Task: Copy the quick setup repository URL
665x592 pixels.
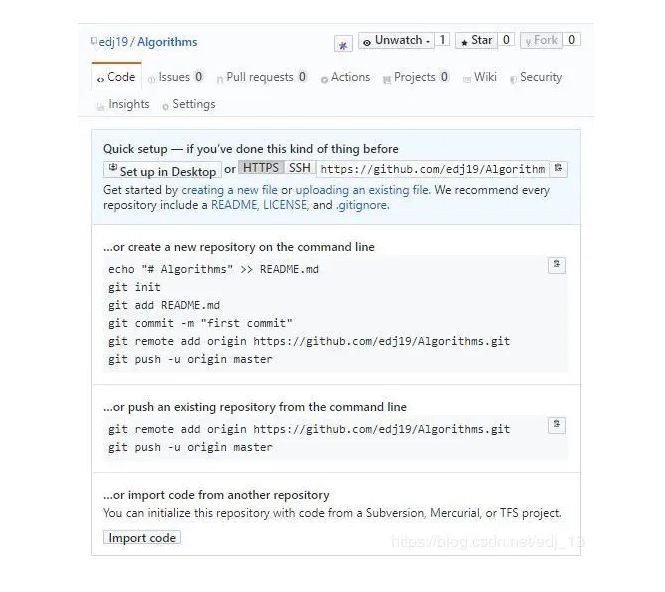Action: 559,168
